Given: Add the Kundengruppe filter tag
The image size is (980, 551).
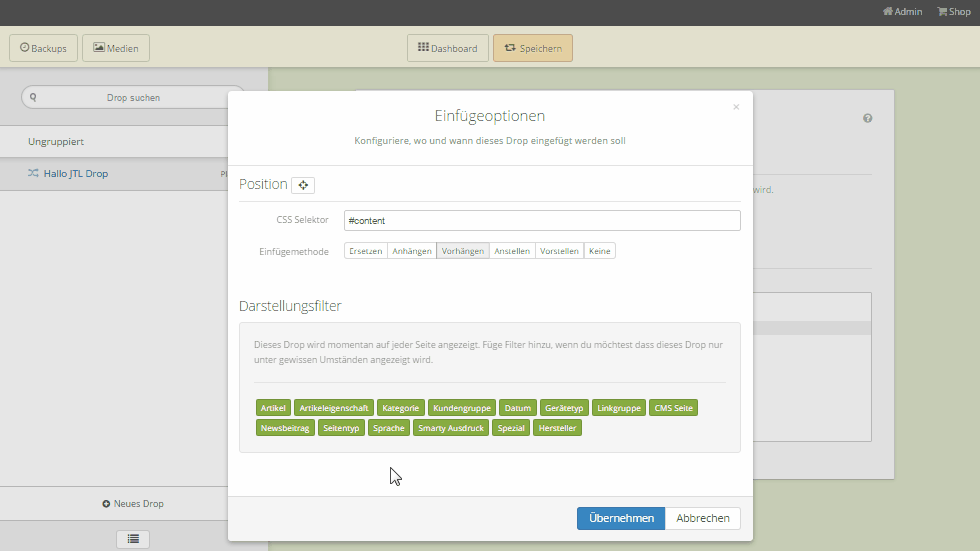Looking at the screenshot, I should (462, 408).
